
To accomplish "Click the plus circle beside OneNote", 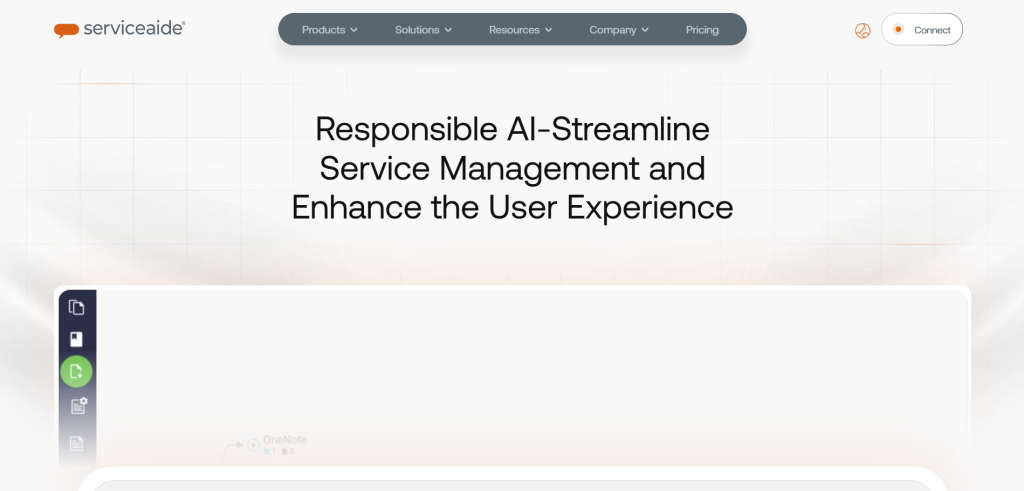I will pos(253,443).
